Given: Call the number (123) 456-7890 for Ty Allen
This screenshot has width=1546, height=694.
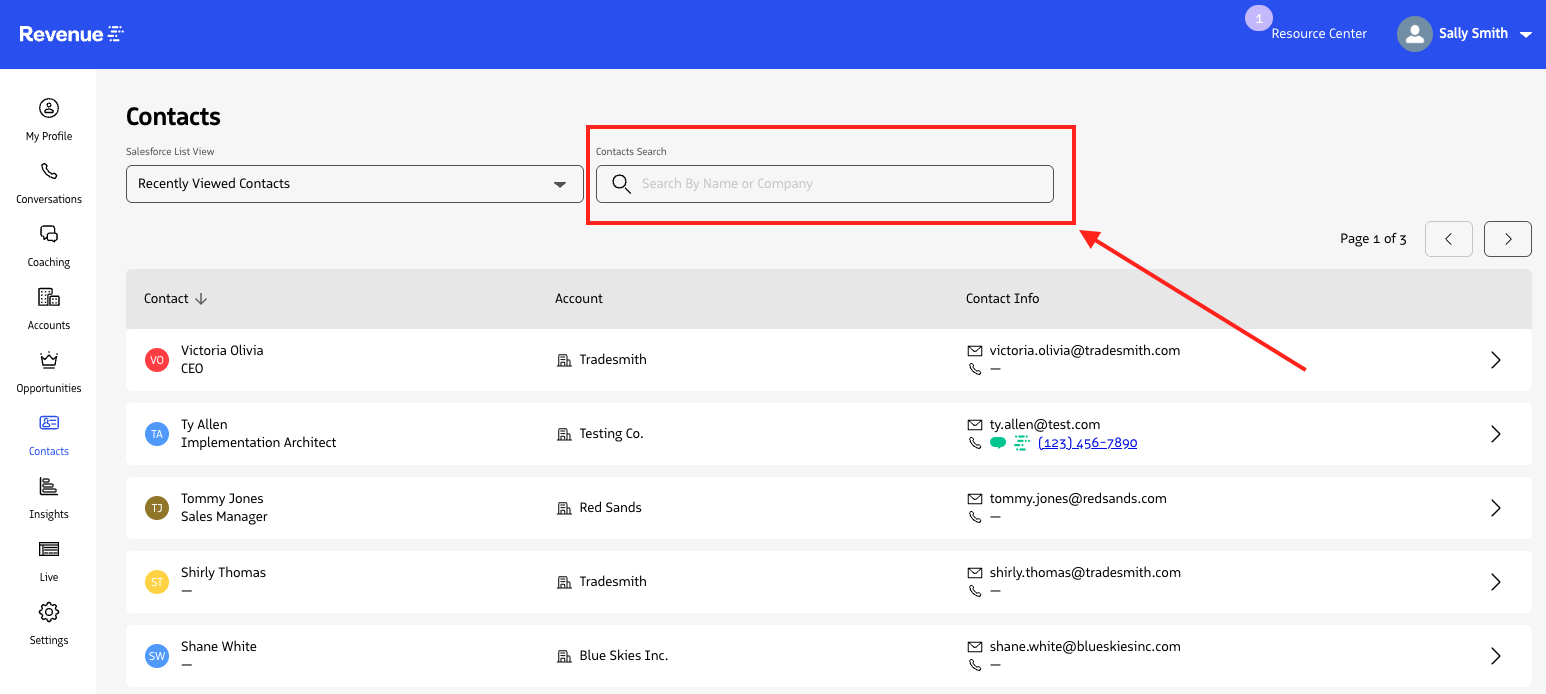Looking at the screenshot, I should (1087, 442).
